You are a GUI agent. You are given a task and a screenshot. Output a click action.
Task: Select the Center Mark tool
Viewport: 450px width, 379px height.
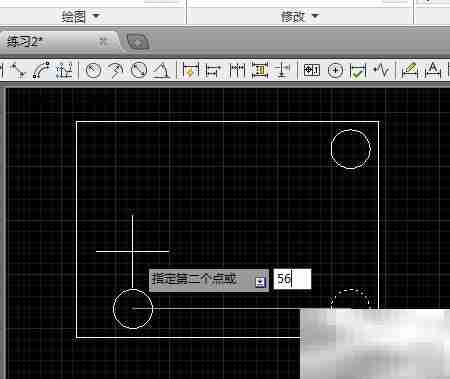[335, 70]
